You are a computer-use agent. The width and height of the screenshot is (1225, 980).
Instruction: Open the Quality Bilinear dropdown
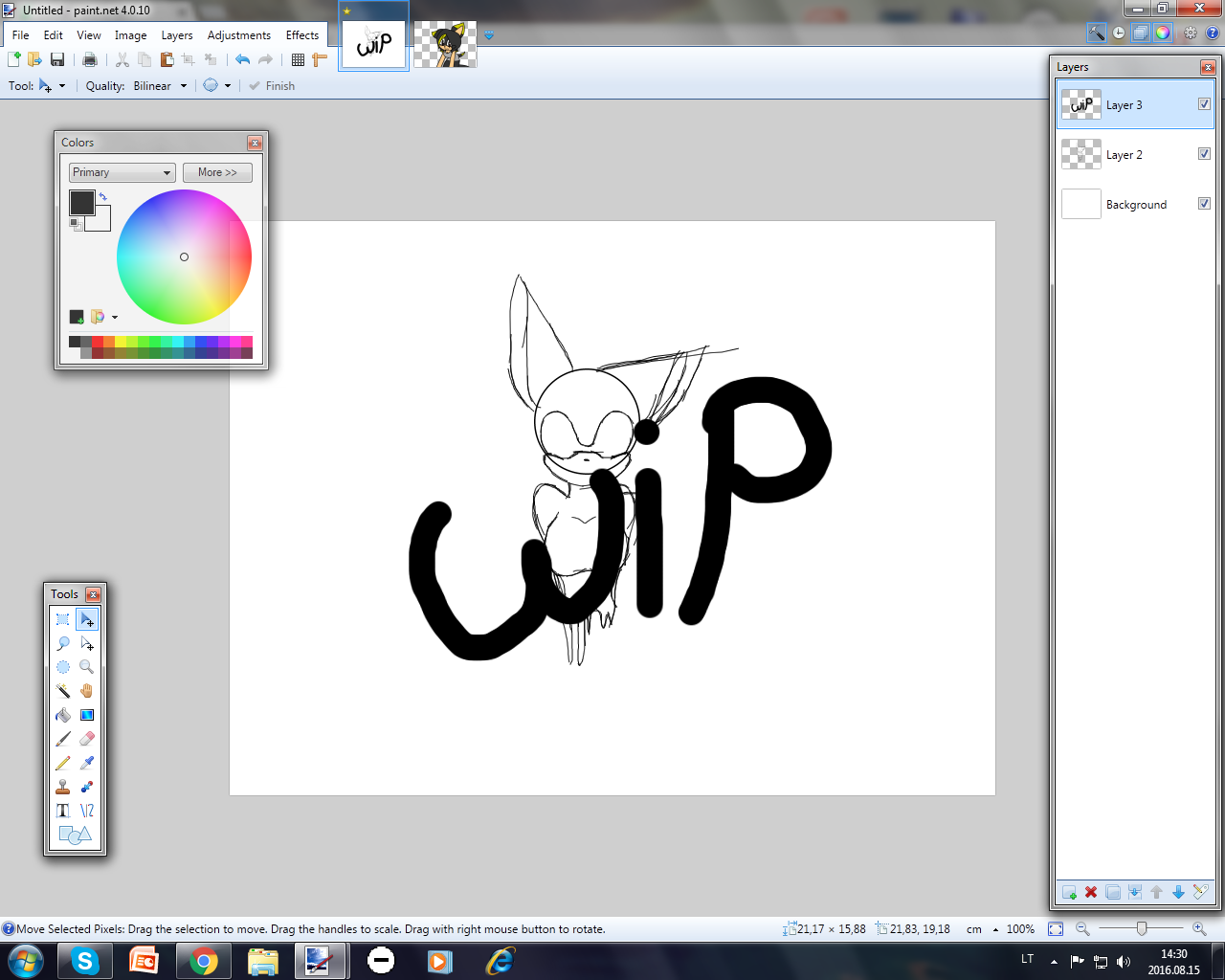[x=160, y=86]
